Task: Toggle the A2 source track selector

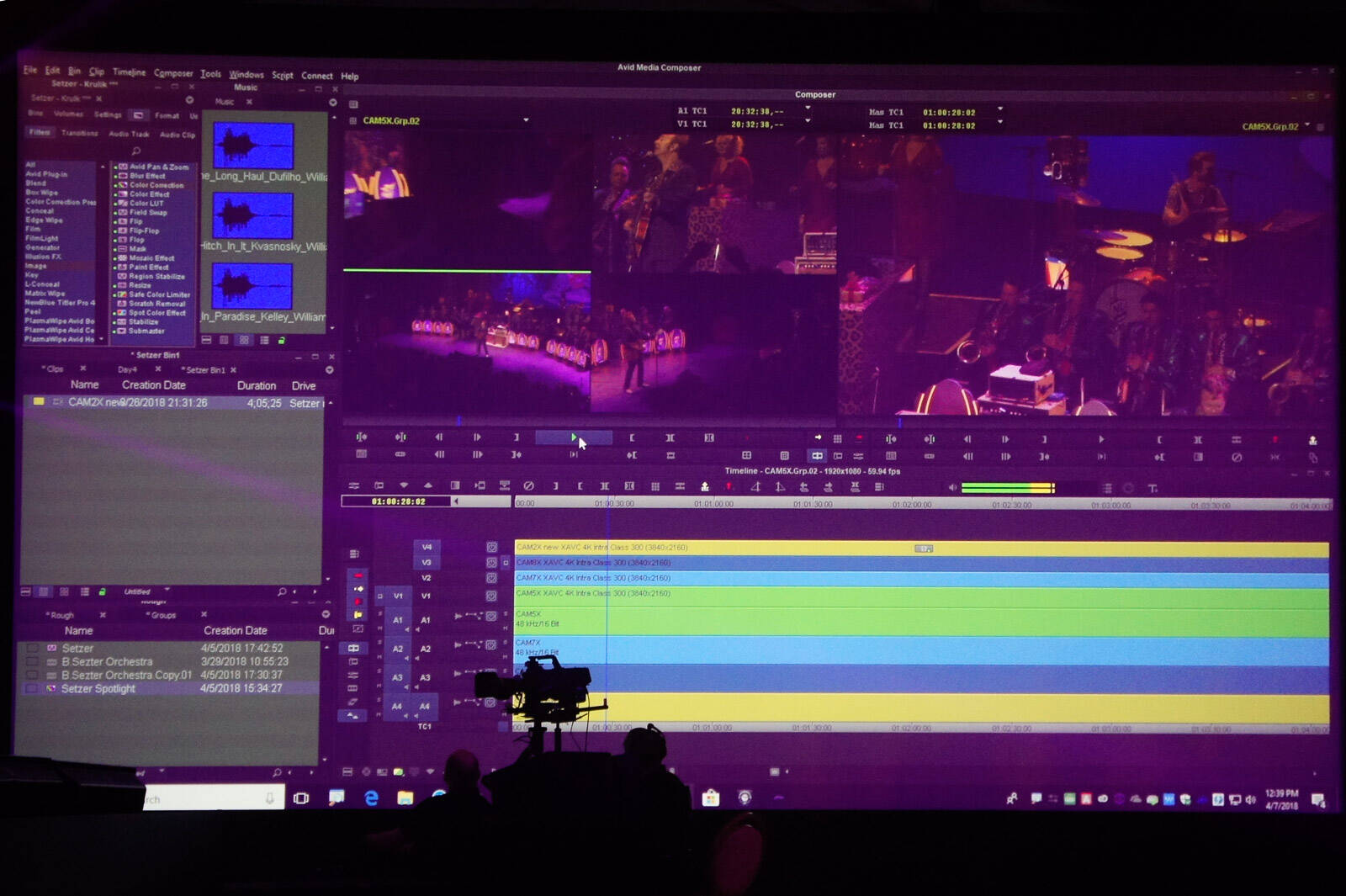Action: [x=398, y=649]
